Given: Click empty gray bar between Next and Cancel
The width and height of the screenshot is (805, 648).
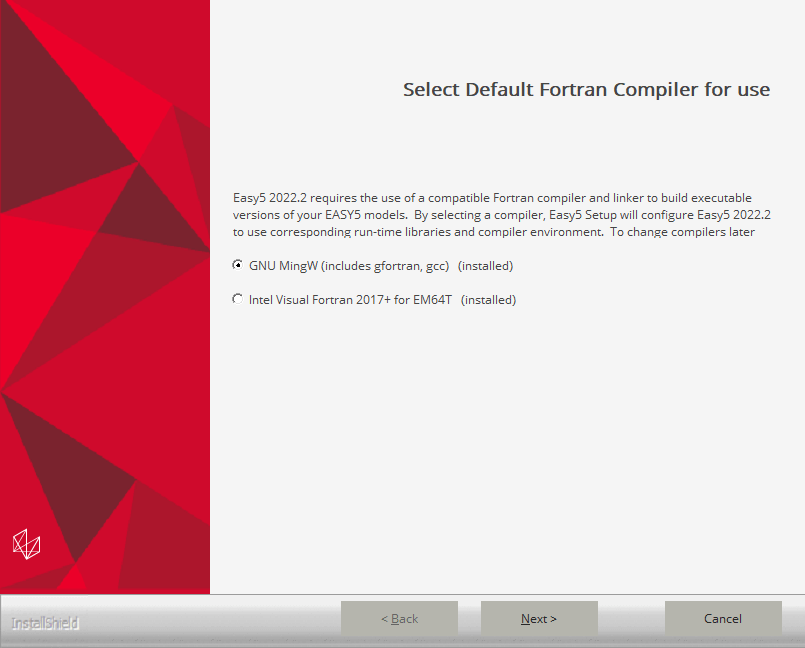Looking at the screenshot, I should [631, 619].
